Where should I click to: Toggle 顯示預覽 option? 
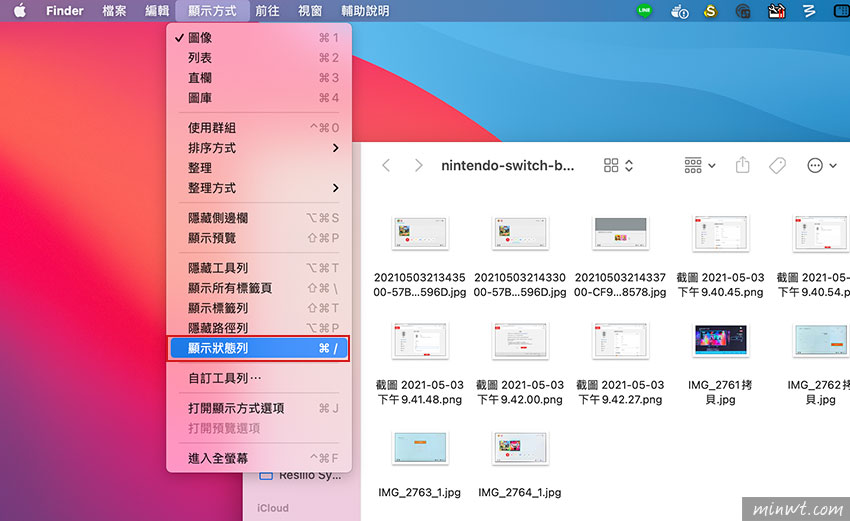[259, 237]
